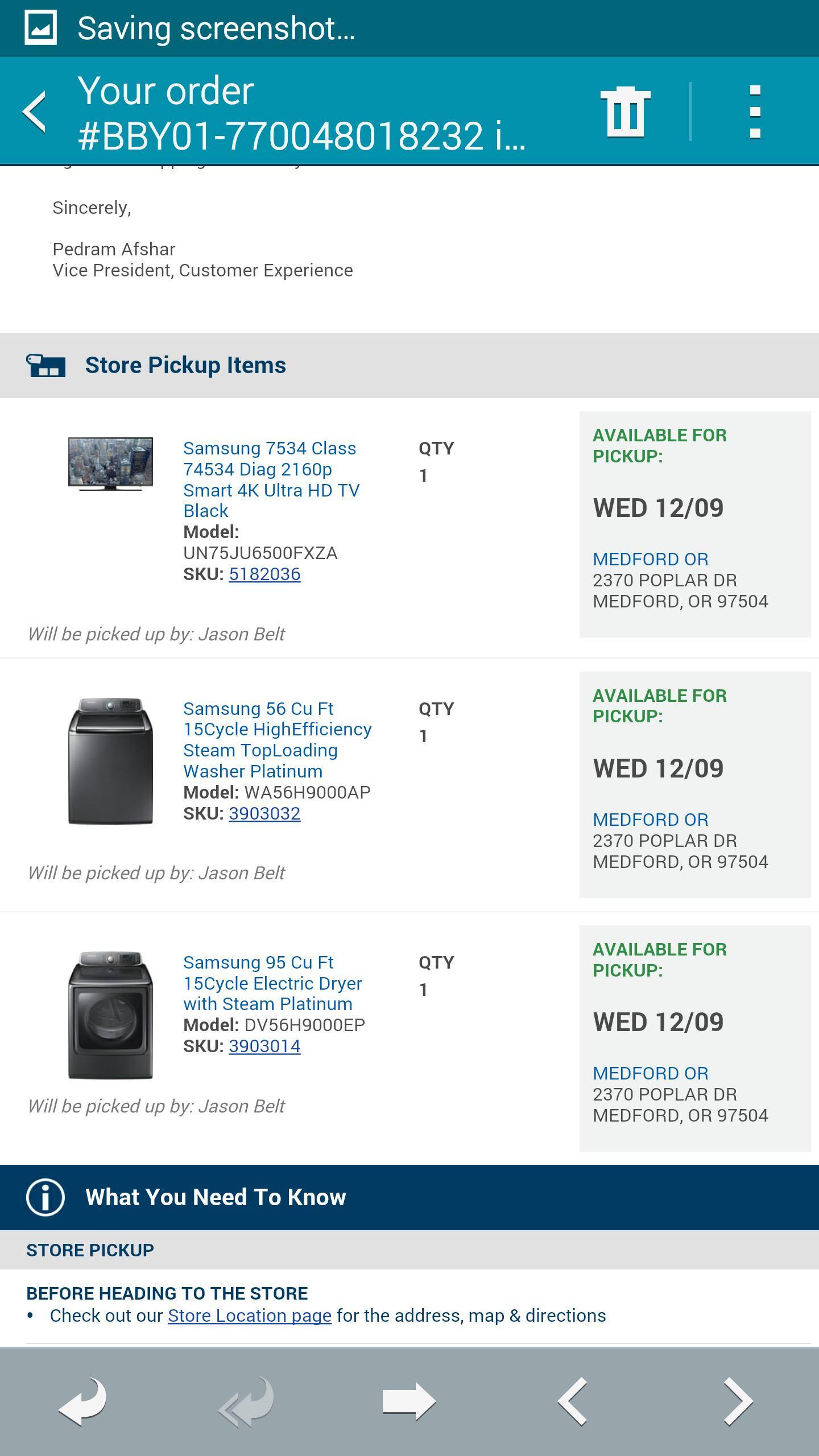The width and height of the screenshot is (819, 1456).
Task: Delete this email with the trash icon
Action: tap(625, 112)
